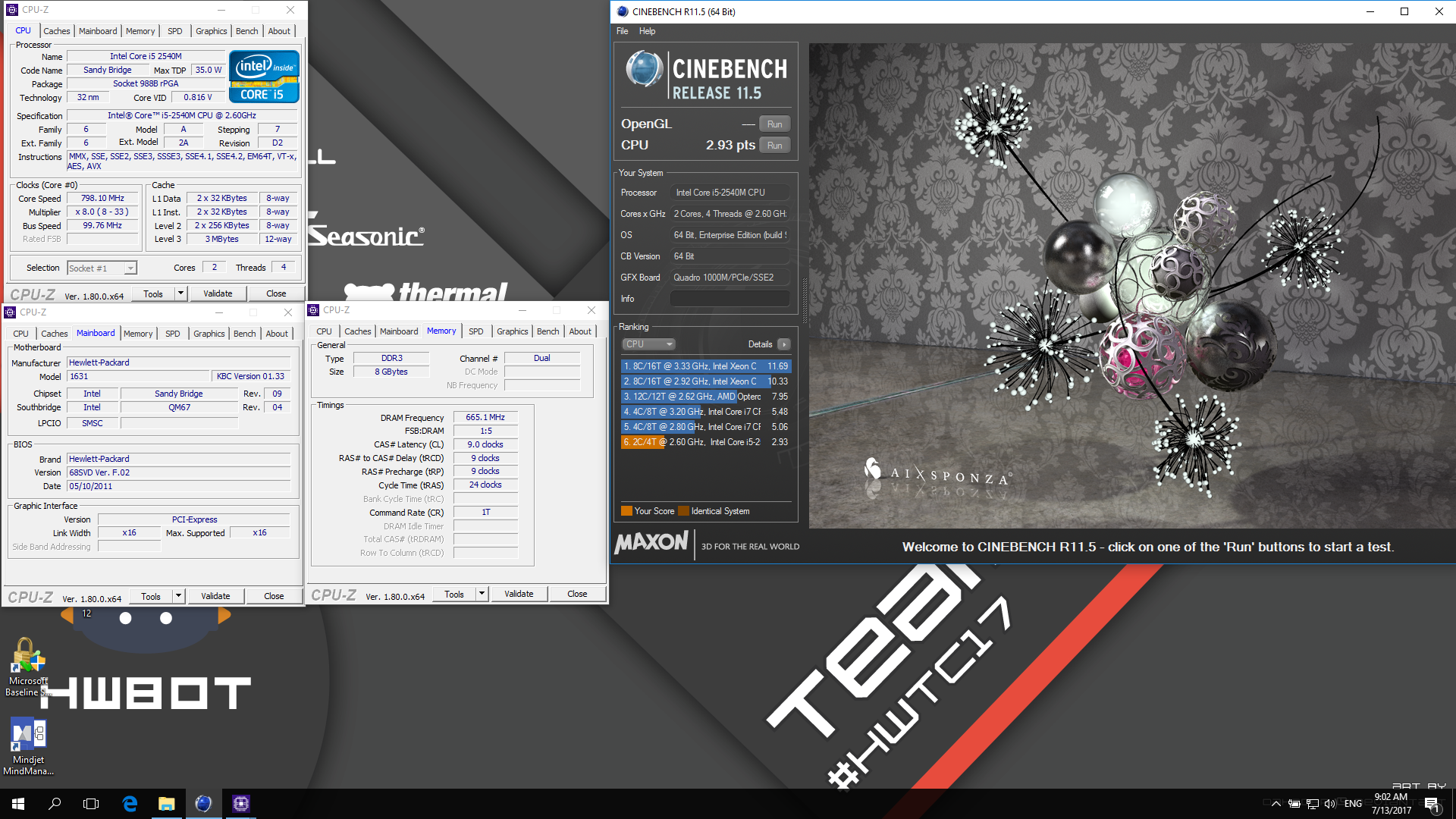Open Task View in taskbar

pyautogui.click(x=91, y=804)
